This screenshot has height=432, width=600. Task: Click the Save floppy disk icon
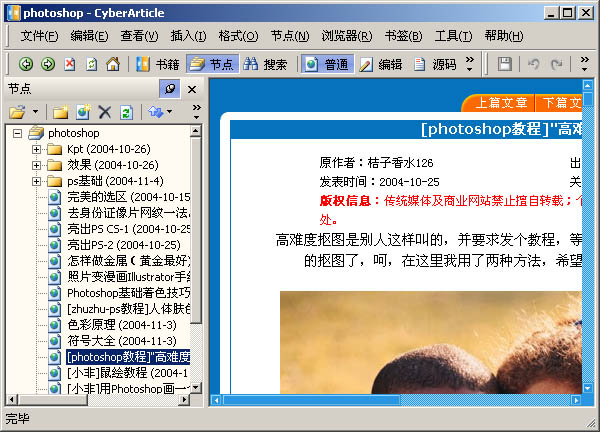coord(505,64)
